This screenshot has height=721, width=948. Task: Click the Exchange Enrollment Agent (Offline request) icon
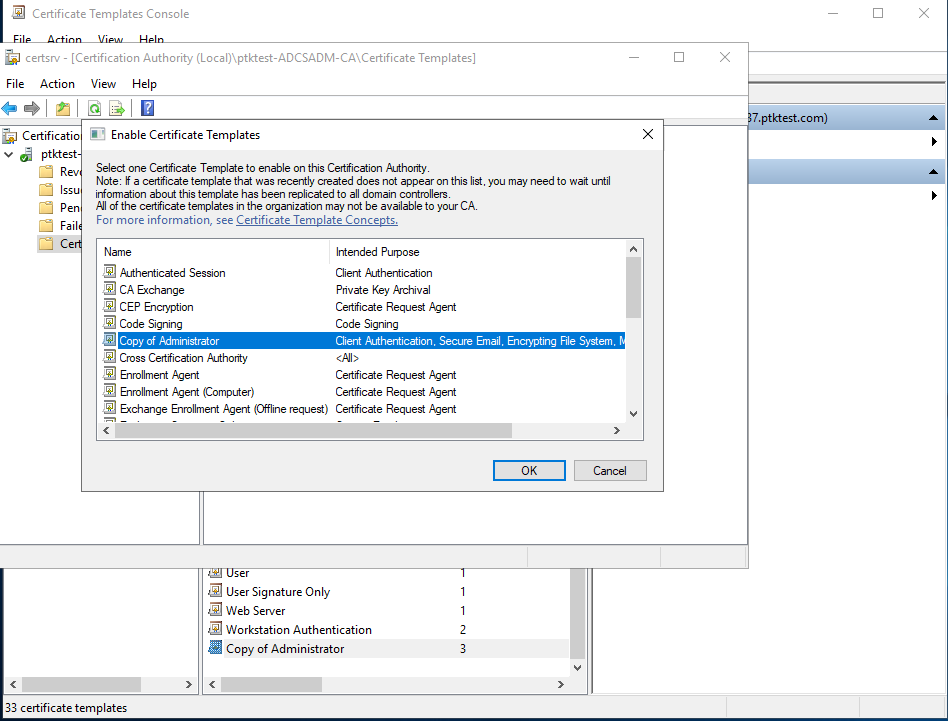click(x=109, y=408)
